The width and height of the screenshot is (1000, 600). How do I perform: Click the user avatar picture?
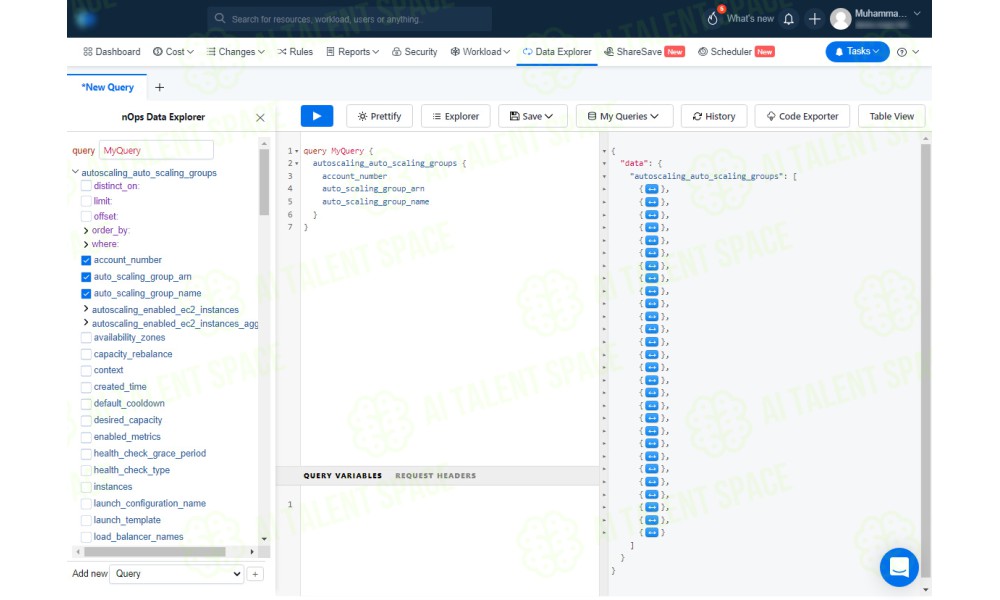(841, 19)
